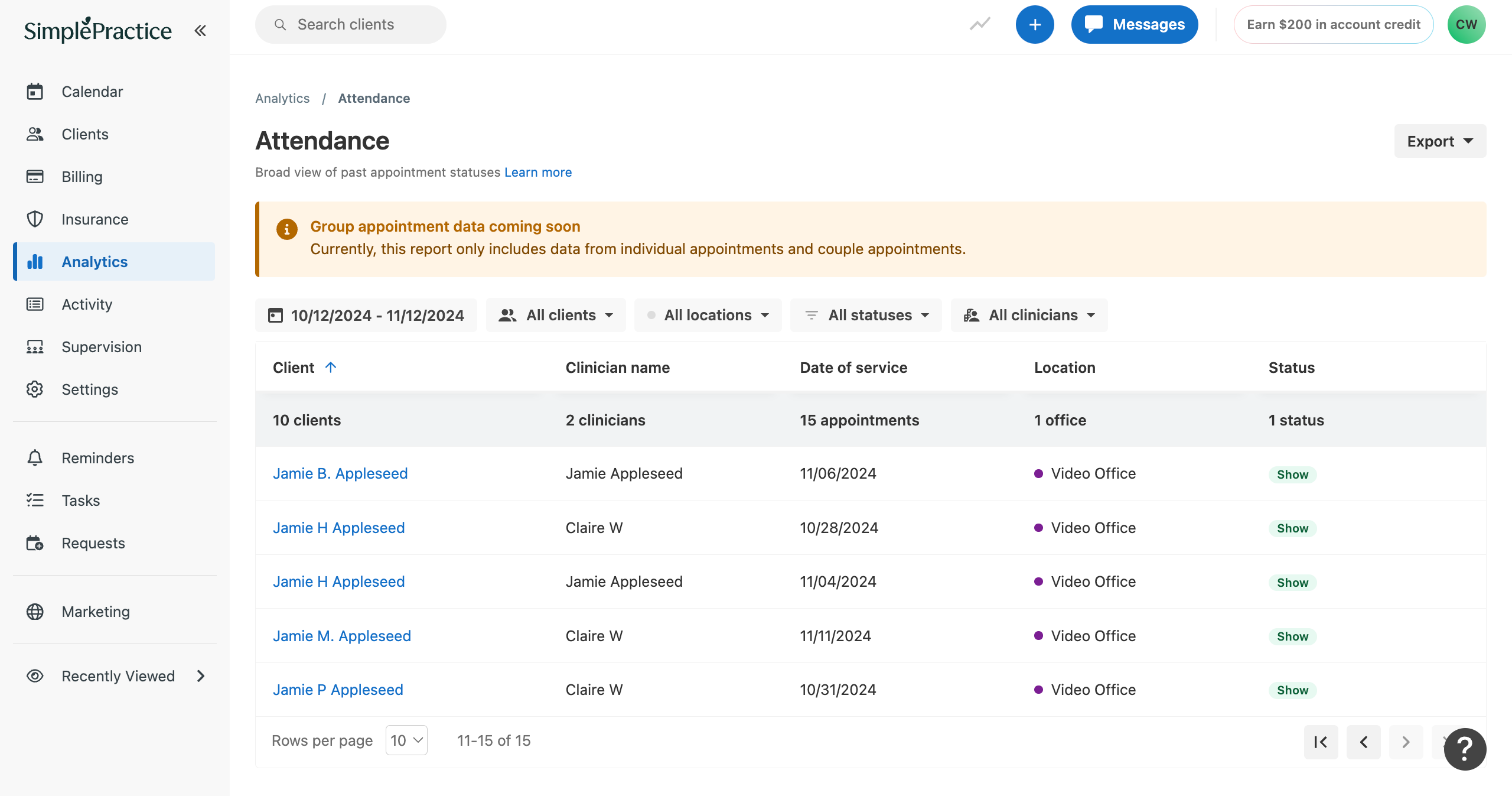Click the Recently Viewed eye icon
This screenshot has width=1512, height=796.
35,676
